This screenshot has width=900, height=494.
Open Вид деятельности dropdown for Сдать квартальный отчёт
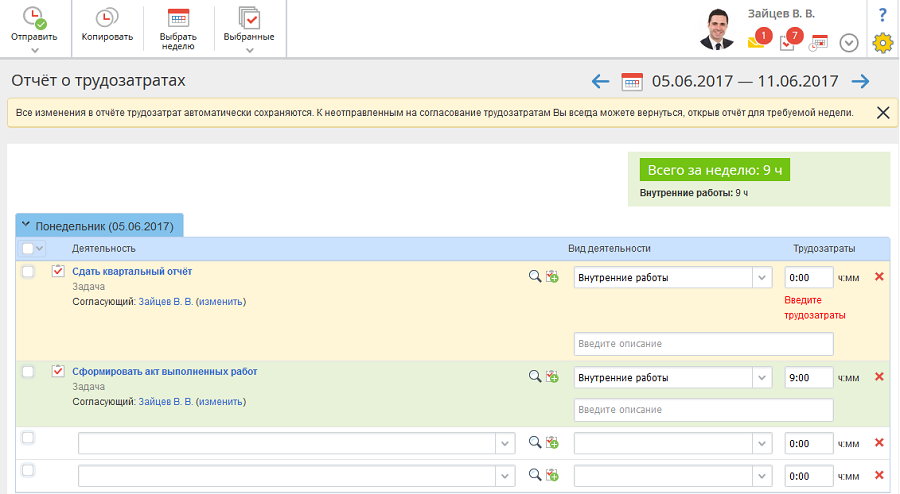[x=762, y=278]
